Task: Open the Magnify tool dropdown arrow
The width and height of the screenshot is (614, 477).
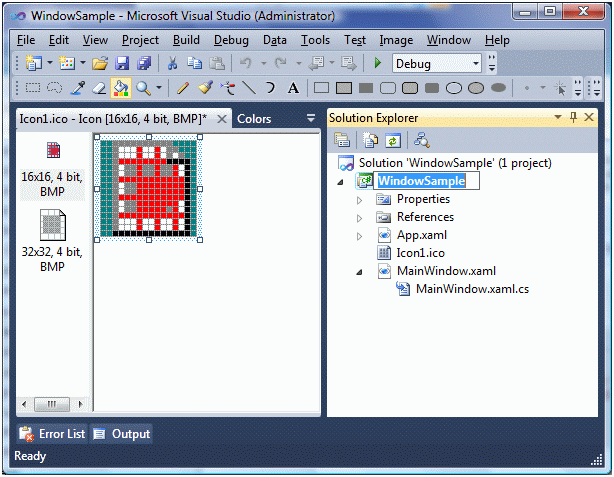Action: [x=159, y=88]
